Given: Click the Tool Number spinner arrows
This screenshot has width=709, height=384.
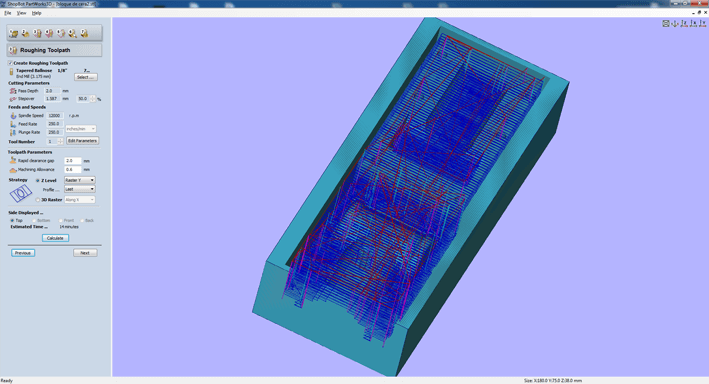Looking at the screenshot, I should coord(60,142).
